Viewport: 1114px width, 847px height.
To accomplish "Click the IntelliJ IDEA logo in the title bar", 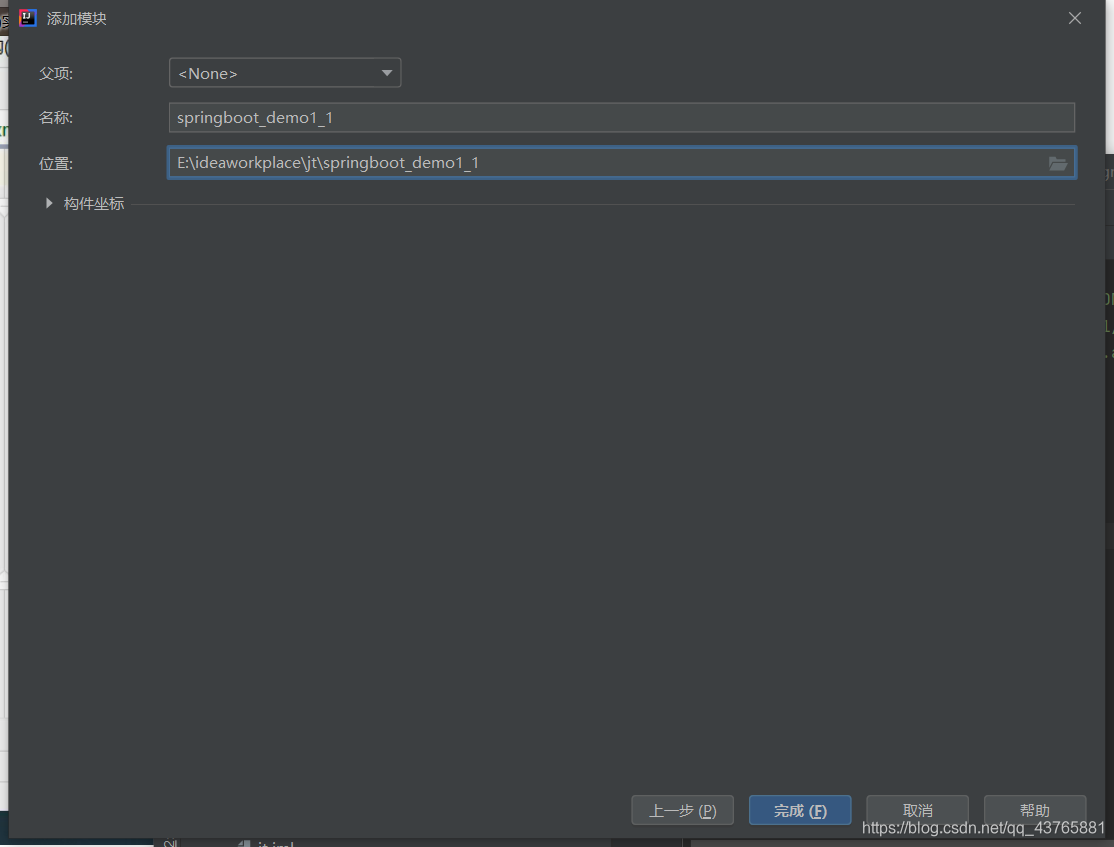I will click(28, 18).
